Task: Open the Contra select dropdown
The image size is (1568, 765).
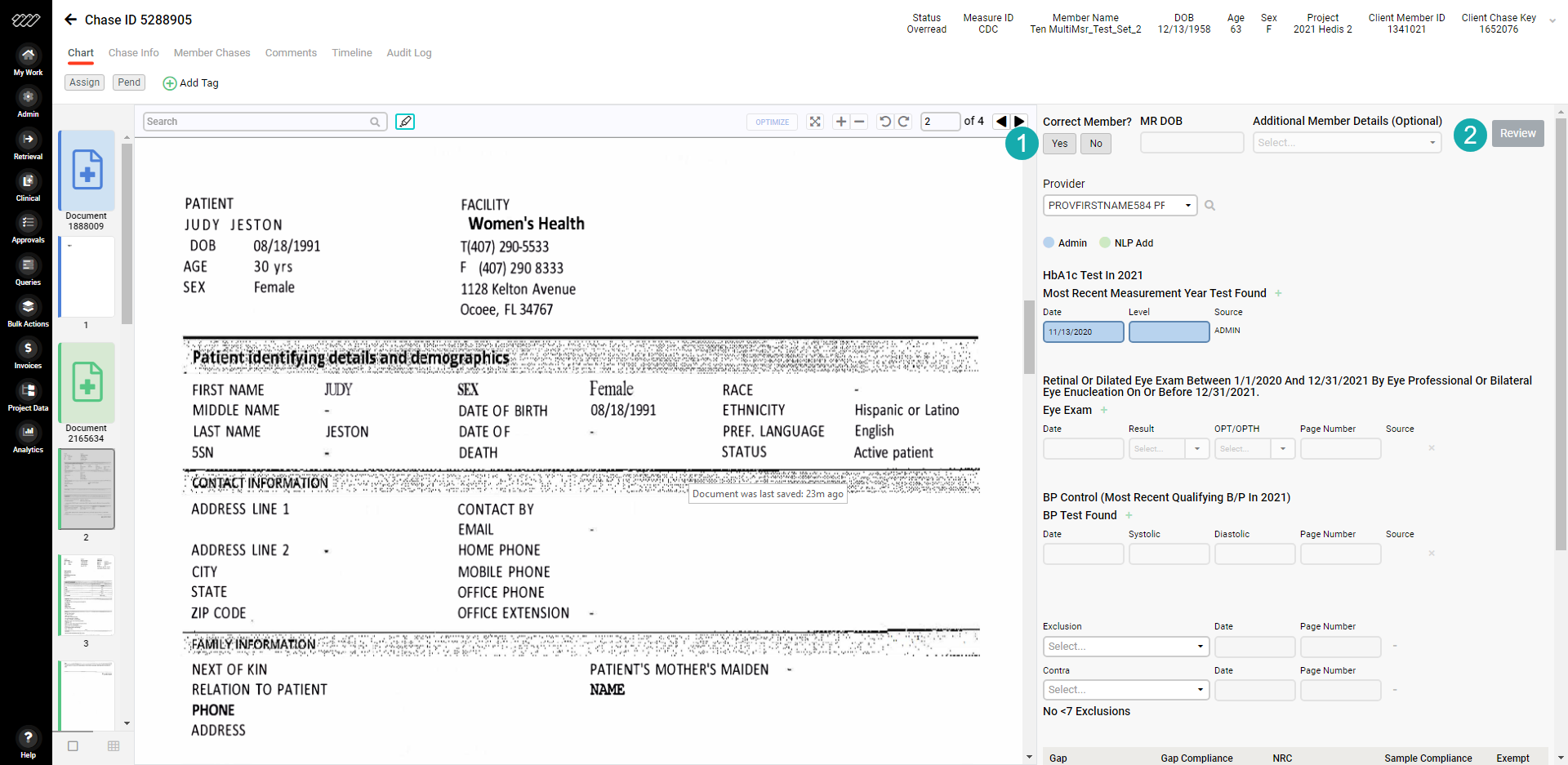Action: pyautogui.click(x=1126, y=690)
